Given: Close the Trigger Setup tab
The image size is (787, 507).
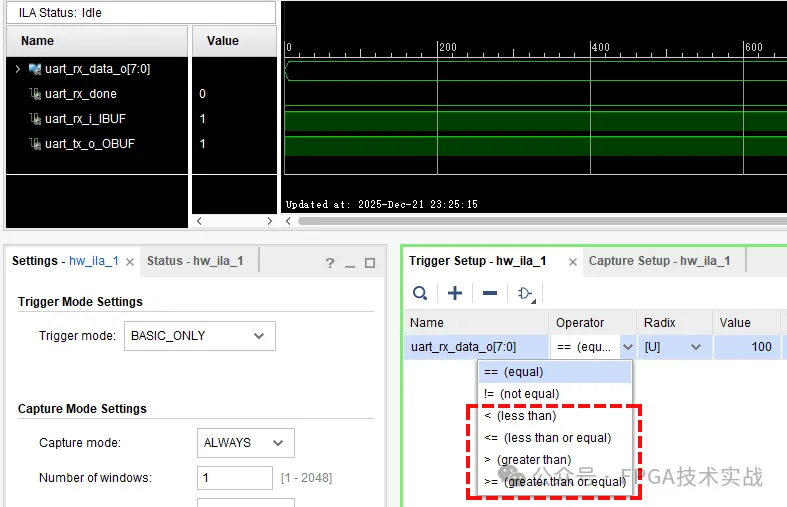Looking at the screenshot, I should 573,262.
